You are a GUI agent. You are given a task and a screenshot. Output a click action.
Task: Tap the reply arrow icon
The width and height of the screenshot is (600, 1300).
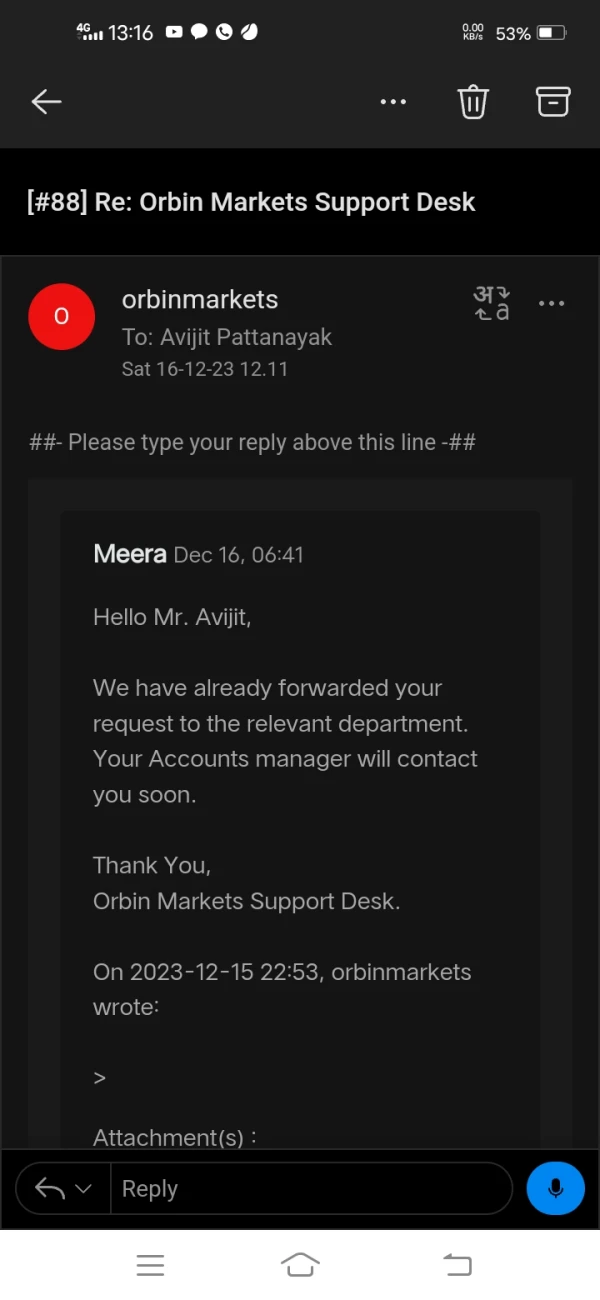tap(50, 1188)
